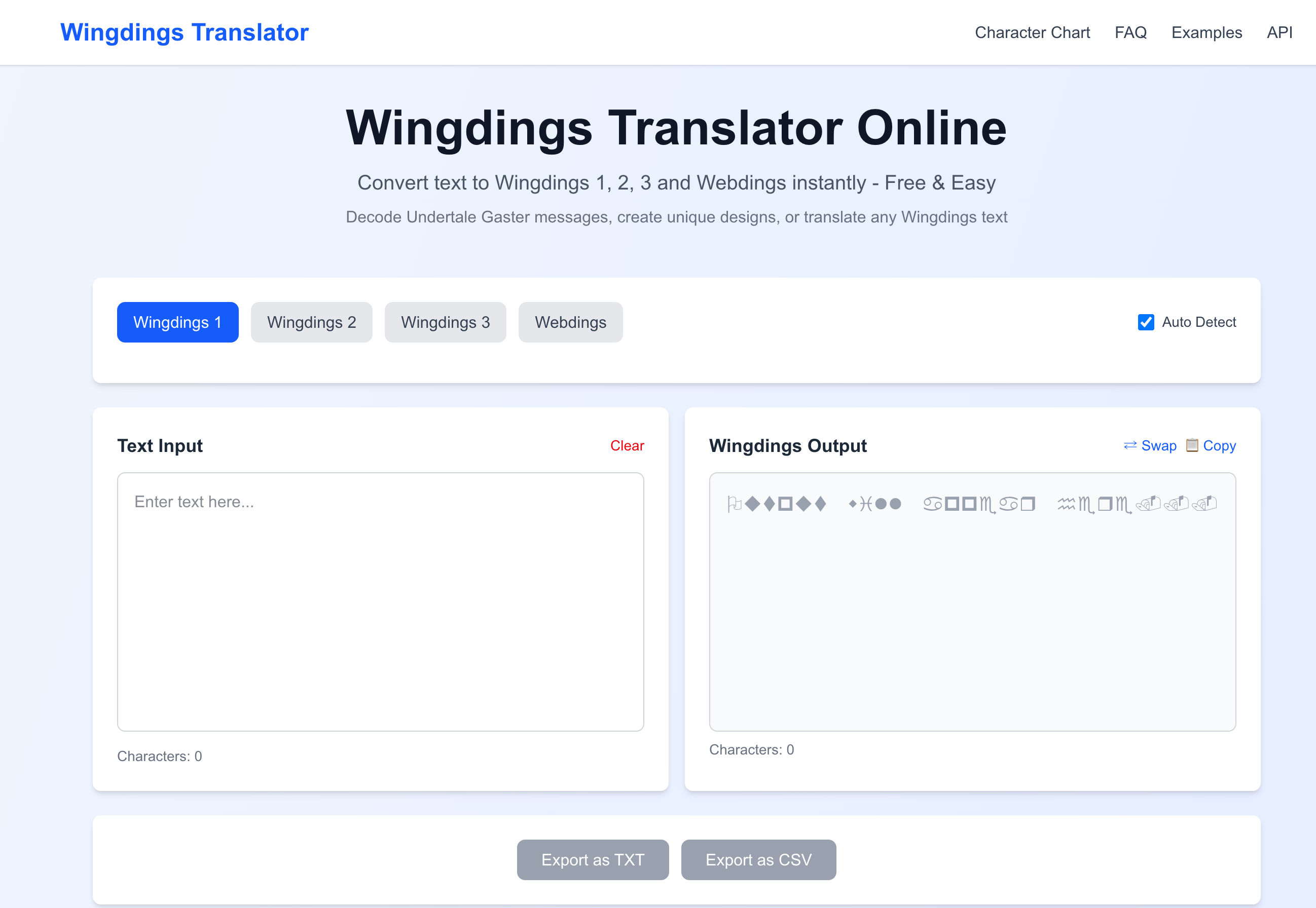Screen dimensions: 1316x908
Task: View the Examples page
Action: point(1206,32)
